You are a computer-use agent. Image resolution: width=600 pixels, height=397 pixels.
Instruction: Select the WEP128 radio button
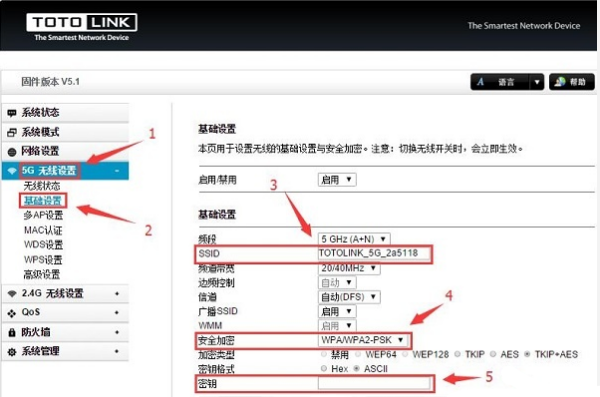click(x=406, y=354)
